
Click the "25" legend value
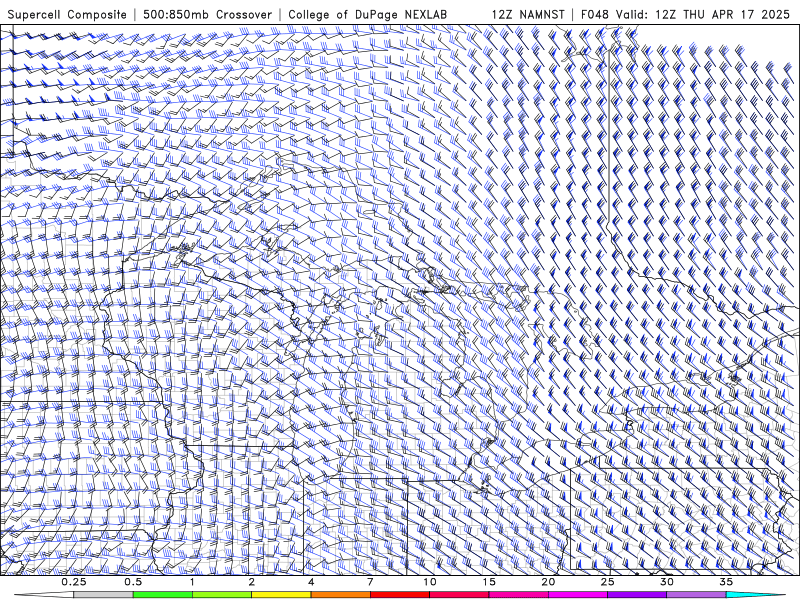pyautogui.click(x=608, y=582)
